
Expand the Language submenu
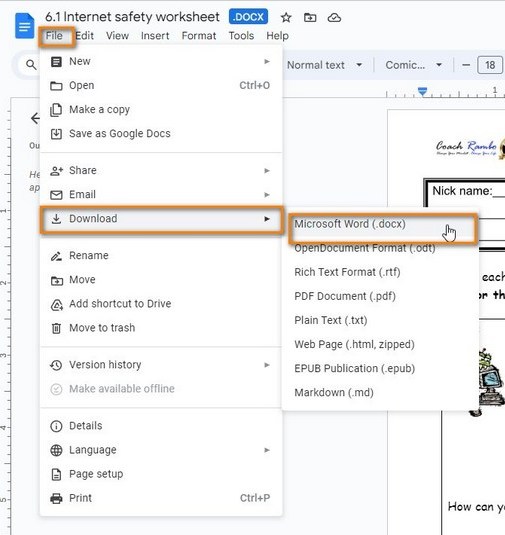161,450
